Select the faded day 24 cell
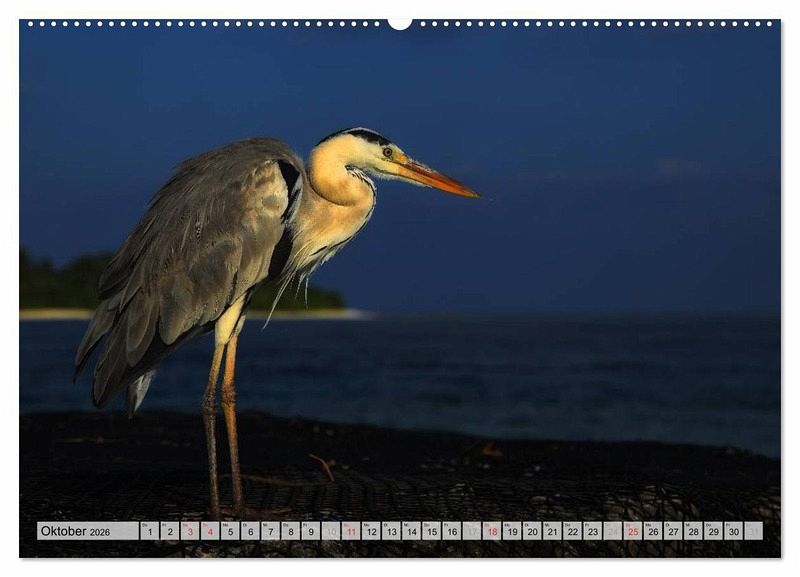Viewport: 800px width, 577px height. (x=612, y=531)
